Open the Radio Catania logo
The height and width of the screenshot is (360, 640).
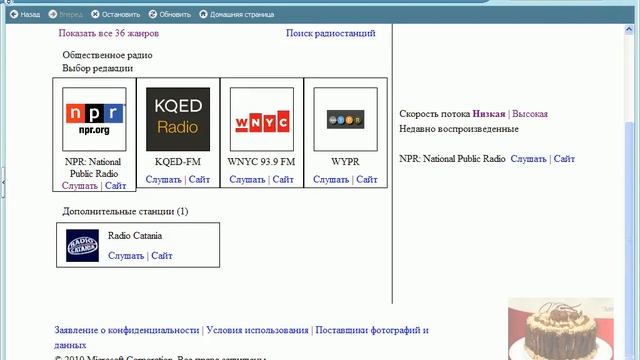point(82,245)
